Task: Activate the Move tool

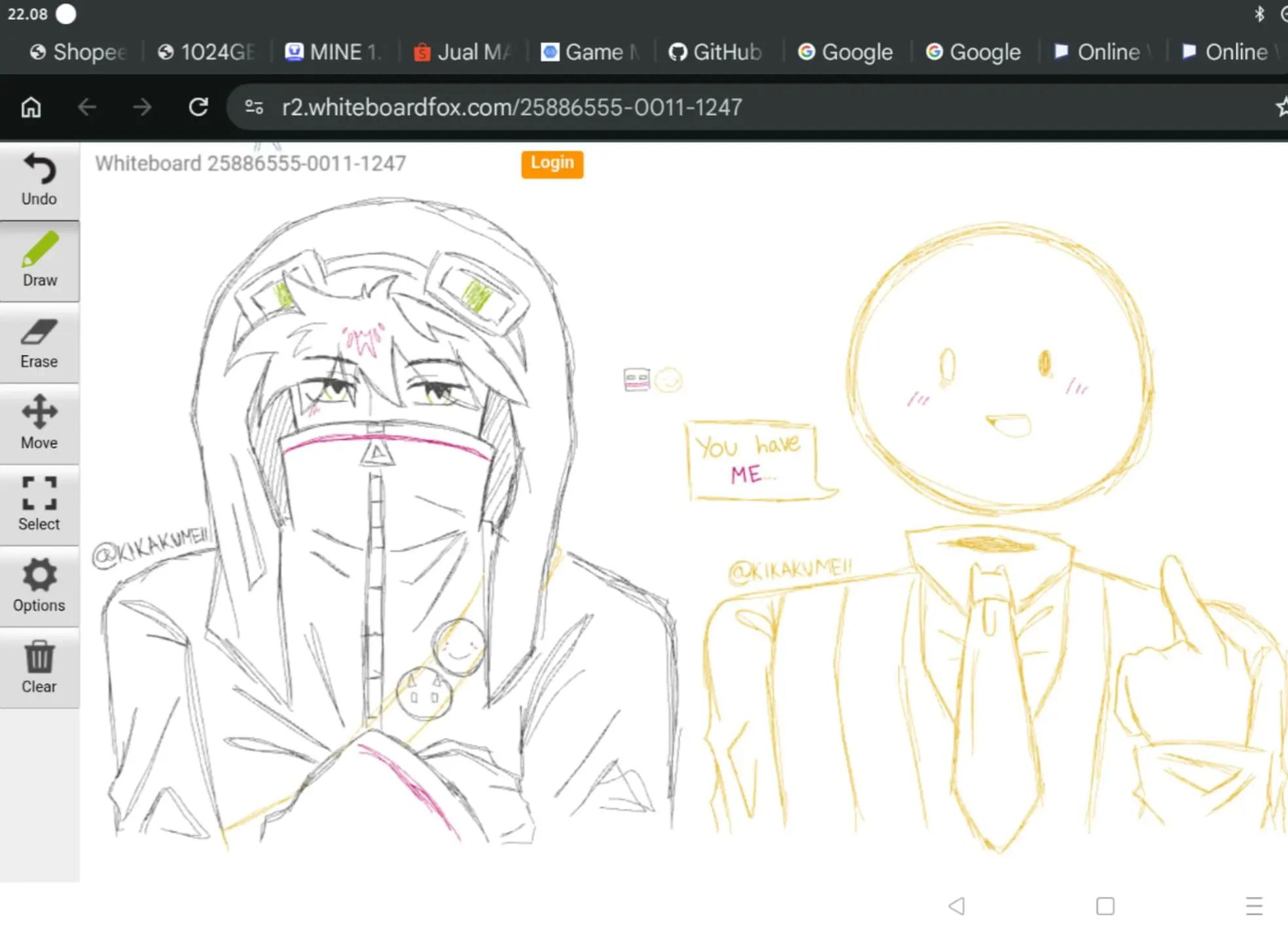Action: tap(39, 424)
